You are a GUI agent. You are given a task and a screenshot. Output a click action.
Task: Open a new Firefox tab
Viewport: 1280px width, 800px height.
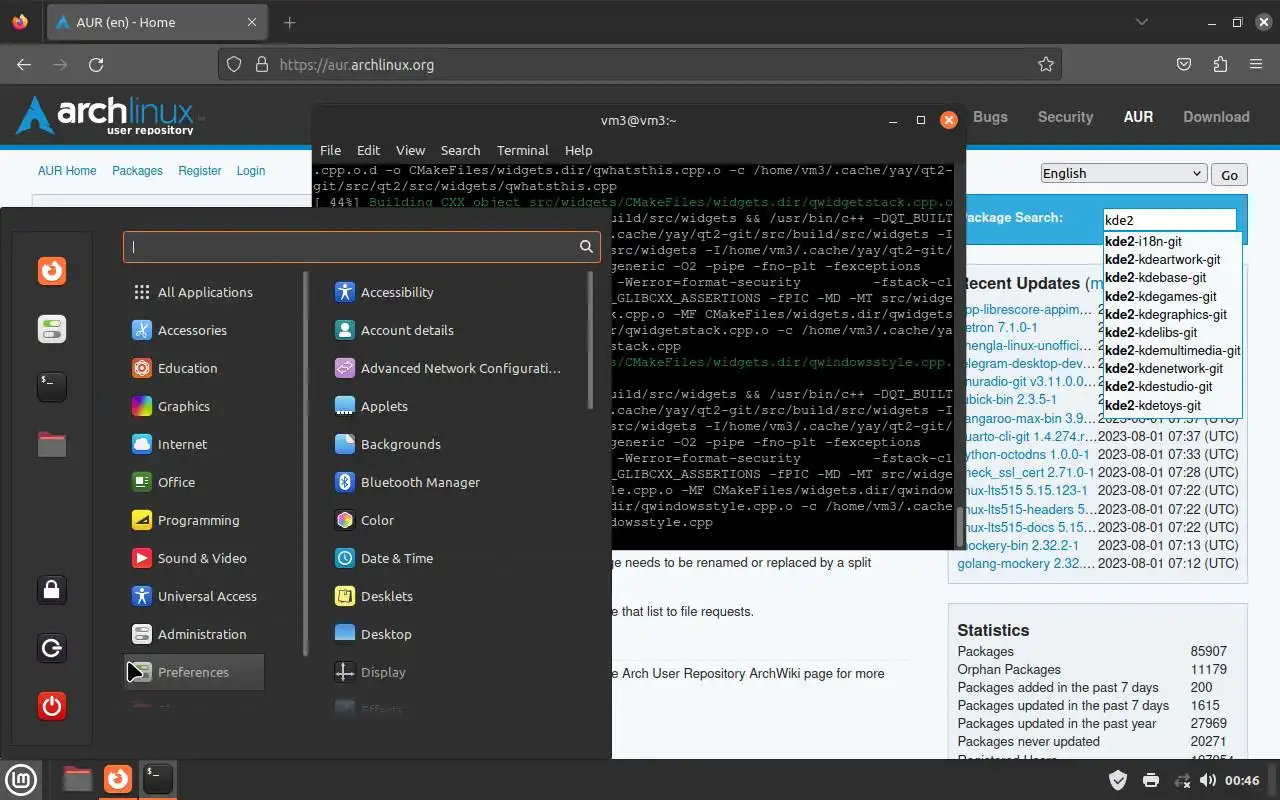click(x=289, y=22)
